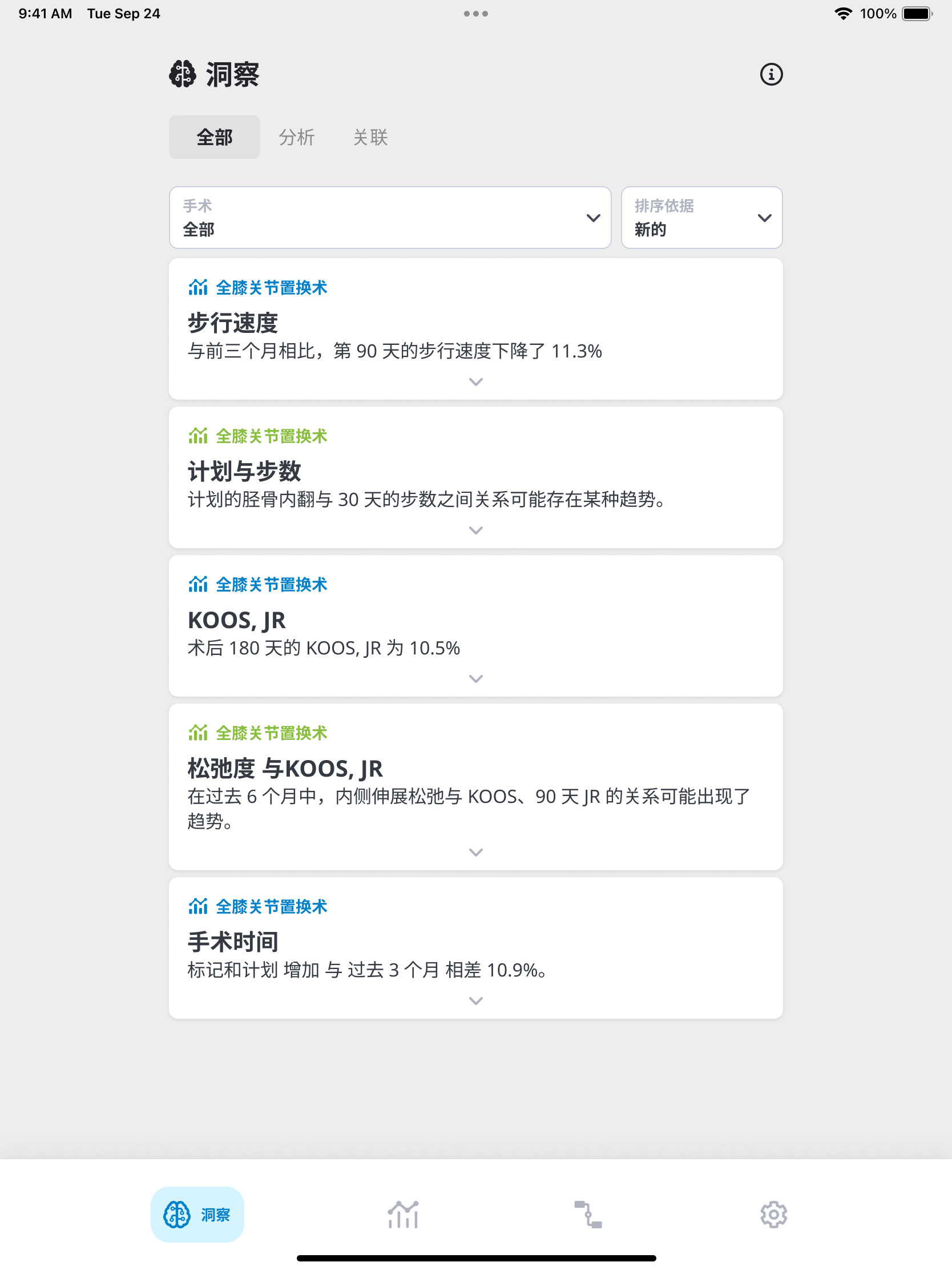Expand the 步行速度 card chevron
This screenshot has width=952, height=1270.
(x=475, y=382)
